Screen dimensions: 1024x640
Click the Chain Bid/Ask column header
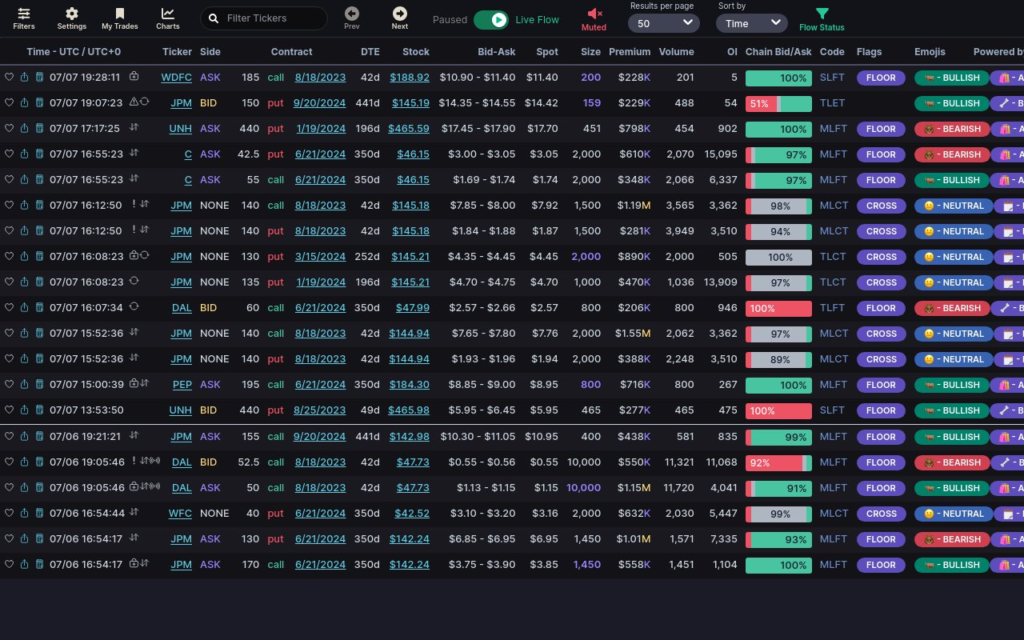(x=778, y=52)
